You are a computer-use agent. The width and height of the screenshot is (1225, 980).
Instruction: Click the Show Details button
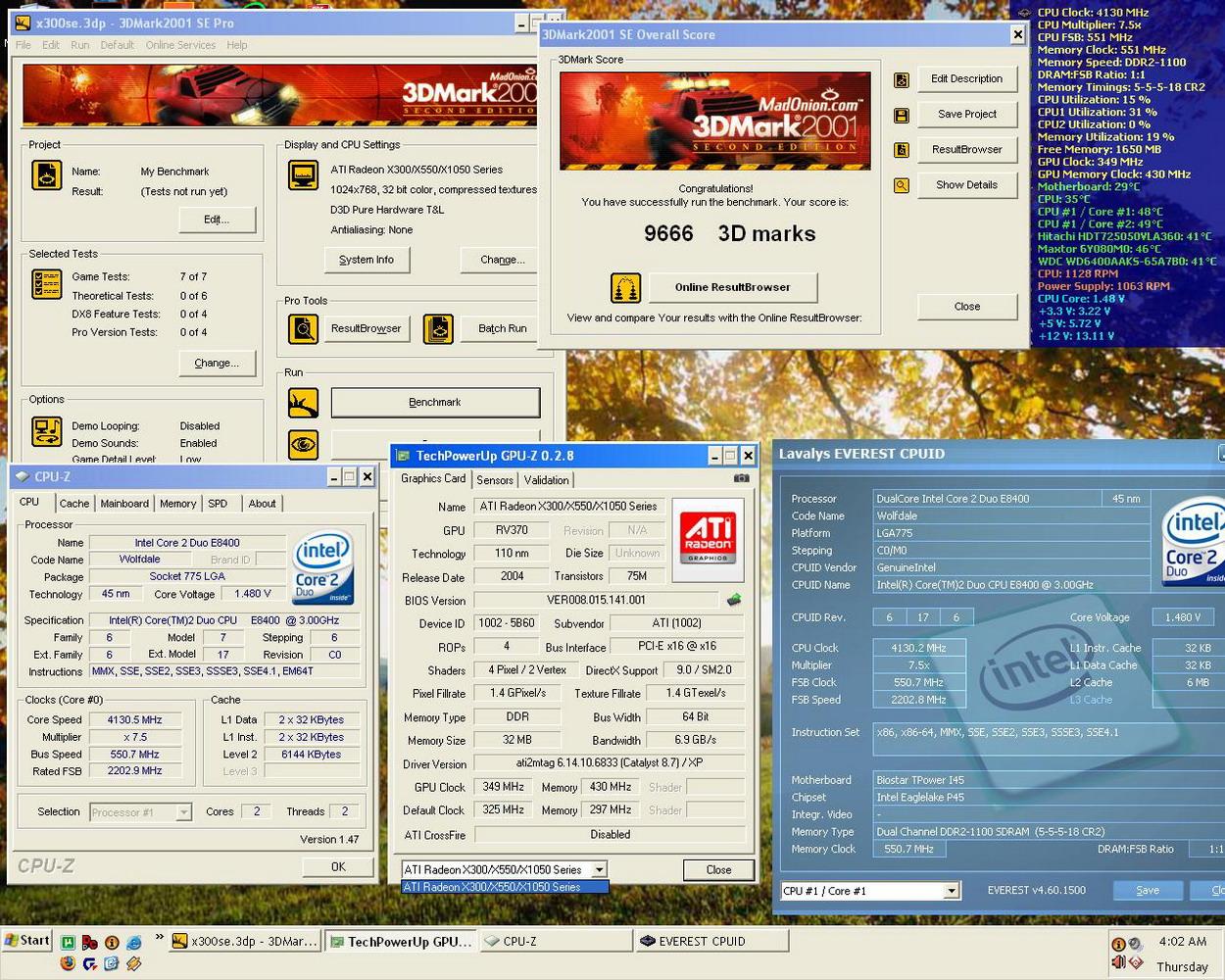pos(966,185)
